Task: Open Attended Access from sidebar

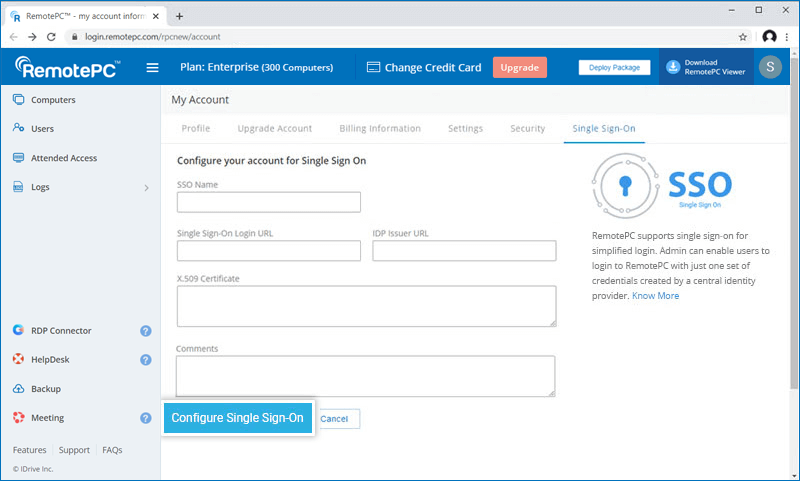Action: point(63,158)
